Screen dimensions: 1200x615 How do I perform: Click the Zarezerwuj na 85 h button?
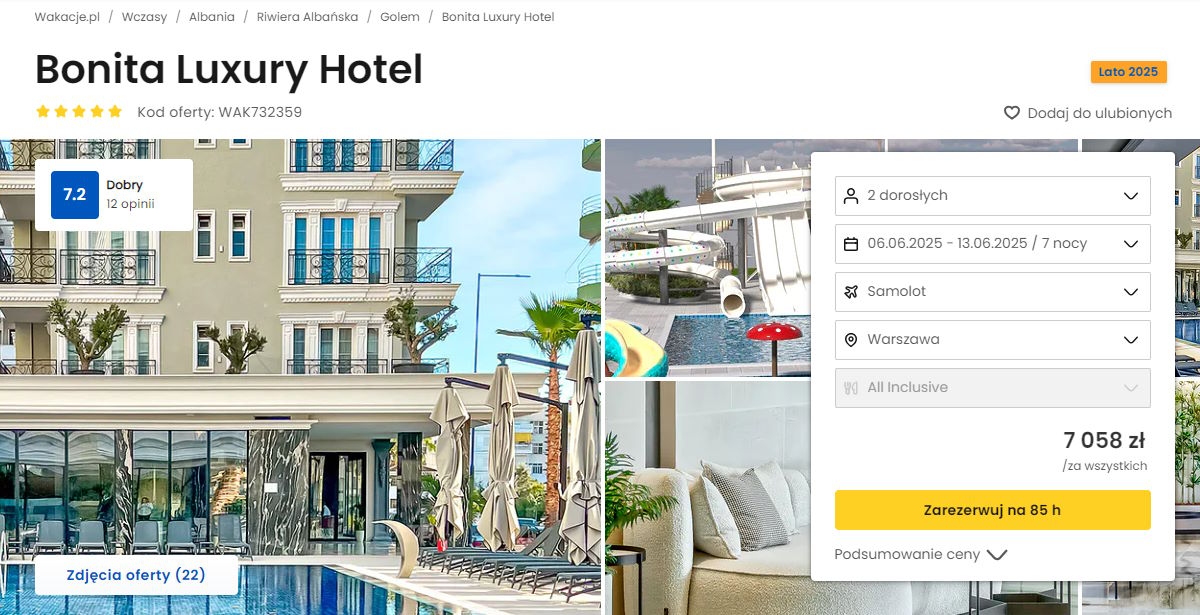[x=993, y=510]
